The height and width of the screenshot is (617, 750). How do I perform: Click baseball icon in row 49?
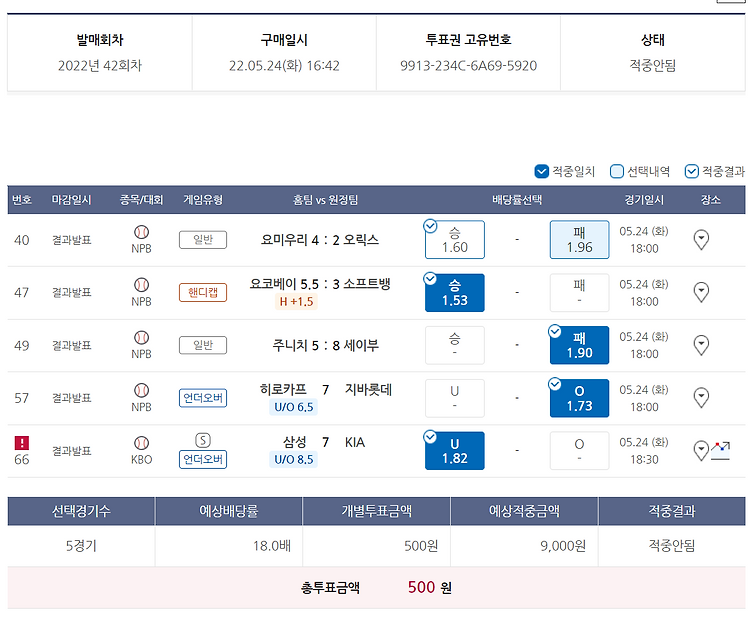click(142, 338)
